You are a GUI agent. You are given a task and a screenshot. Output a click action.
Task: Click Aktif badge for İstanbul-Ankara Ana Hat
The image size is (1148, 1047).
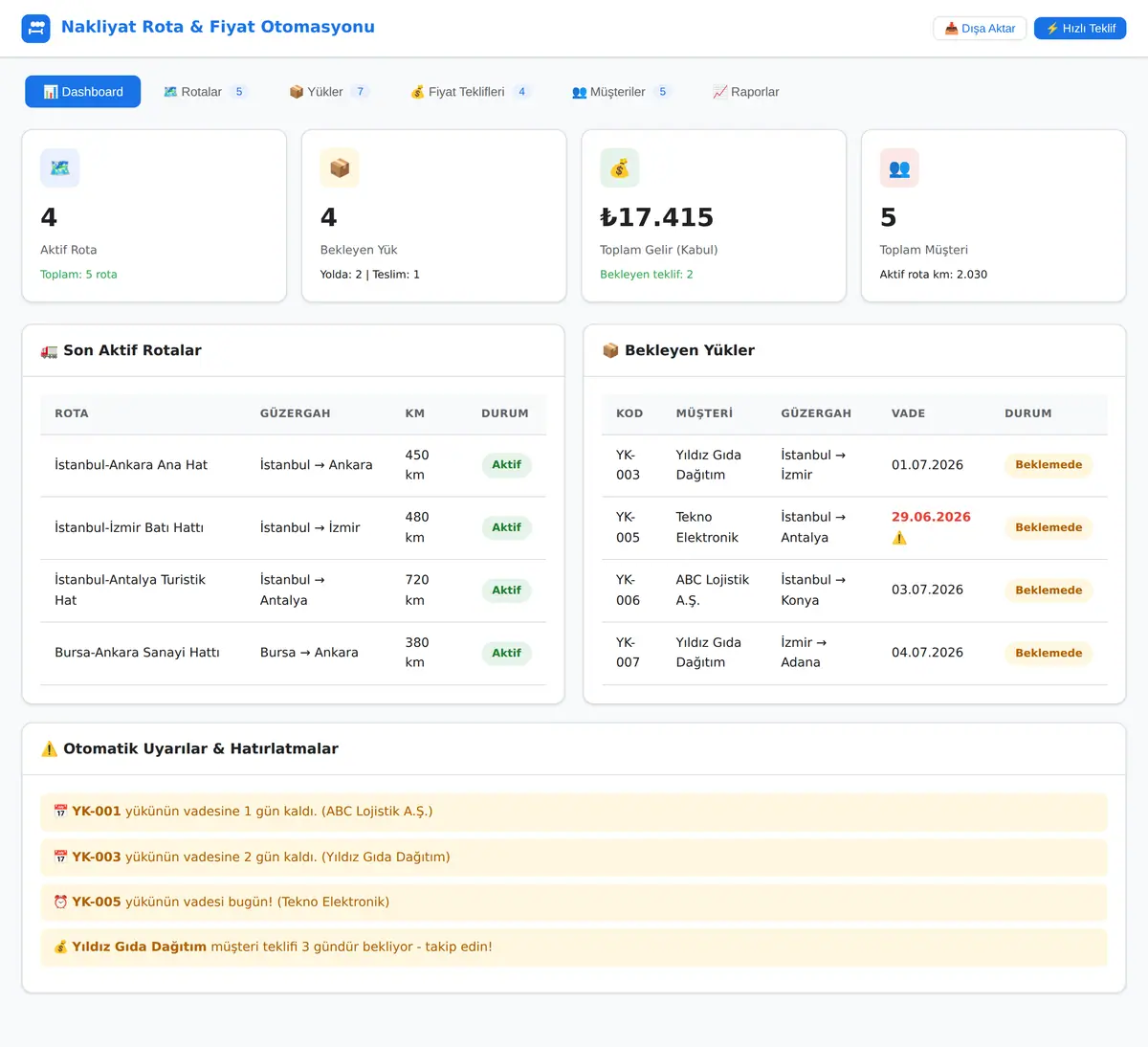pos(506,465)
